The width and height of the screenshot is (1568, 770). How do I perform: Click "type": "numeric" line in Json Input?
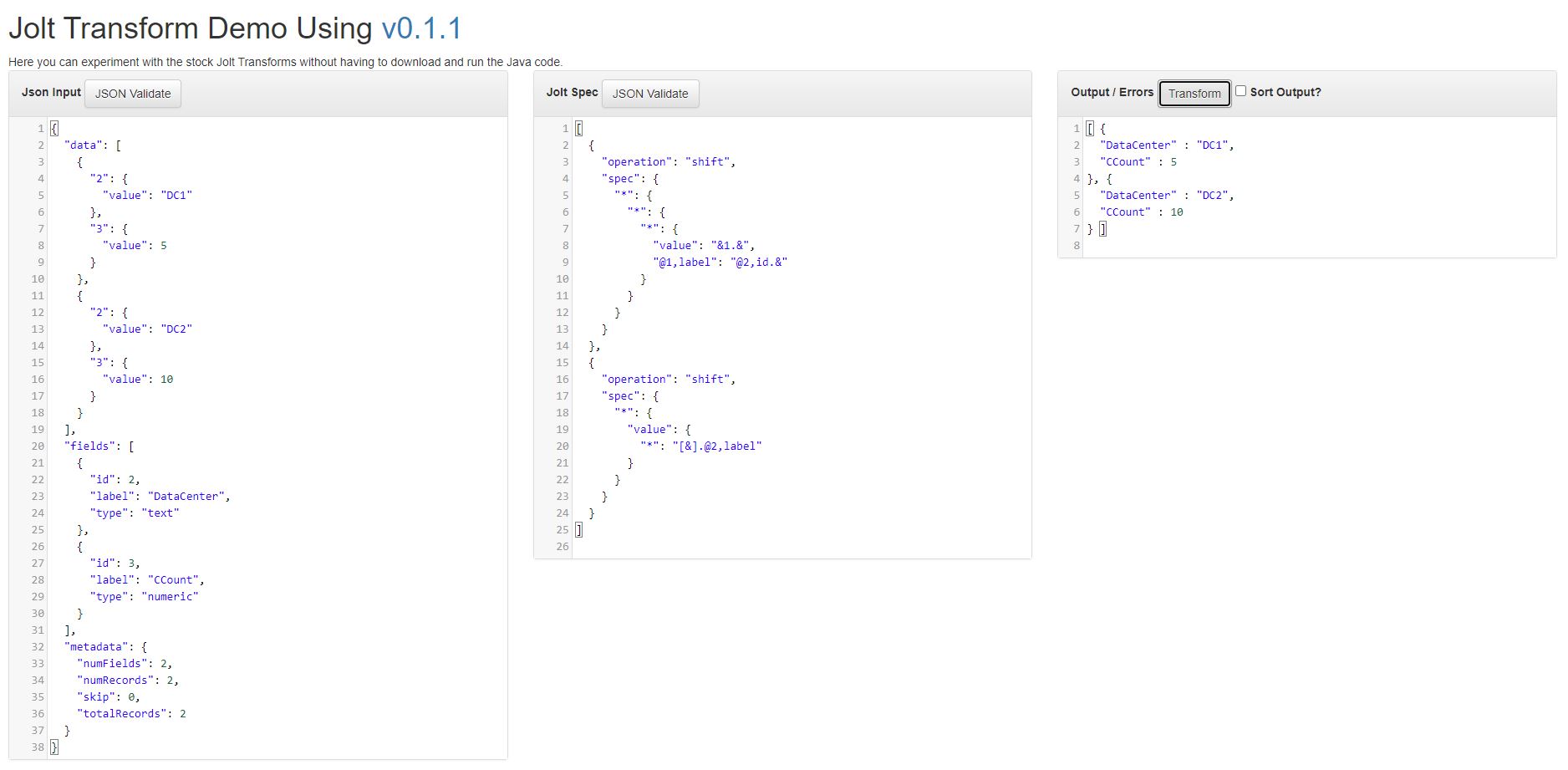pyautogui.click(x=145, y=596)
